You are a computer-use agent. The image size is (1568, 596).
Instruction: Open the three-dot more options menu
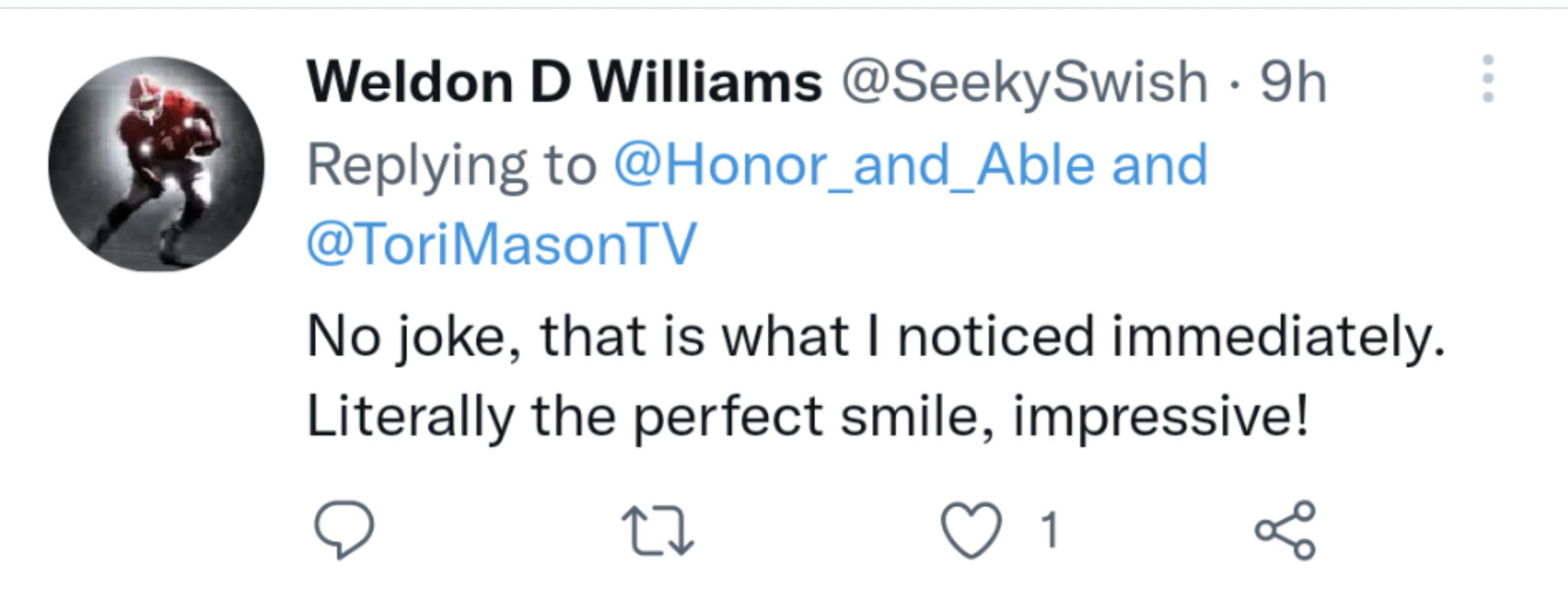click(1488, 79)
